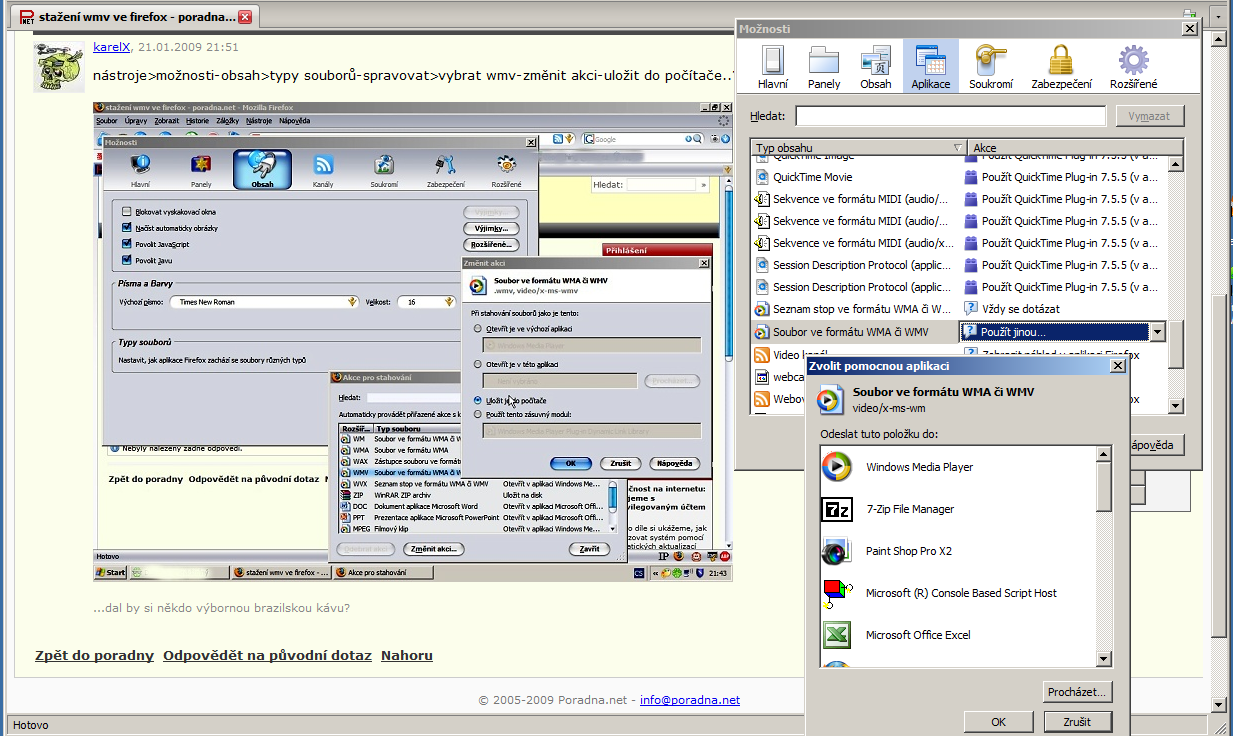Select 7-Zip File Manager in application list
This screenshot has width=1233, height=736.
909,509
